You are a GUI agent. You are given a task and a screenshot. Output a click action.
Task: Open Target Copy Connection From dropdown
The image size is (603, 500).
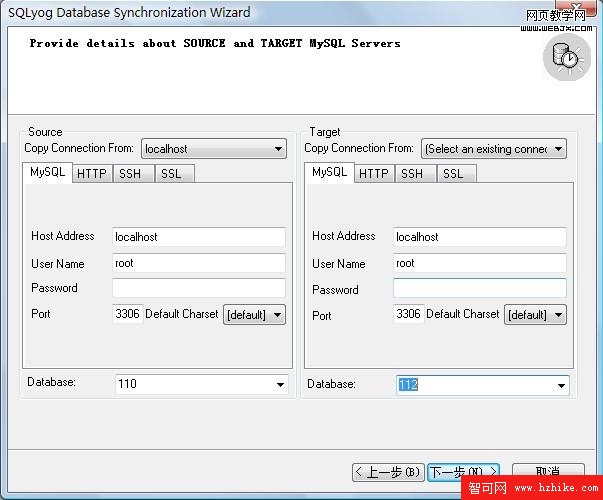pyautogui.click(x=494, y=148)
